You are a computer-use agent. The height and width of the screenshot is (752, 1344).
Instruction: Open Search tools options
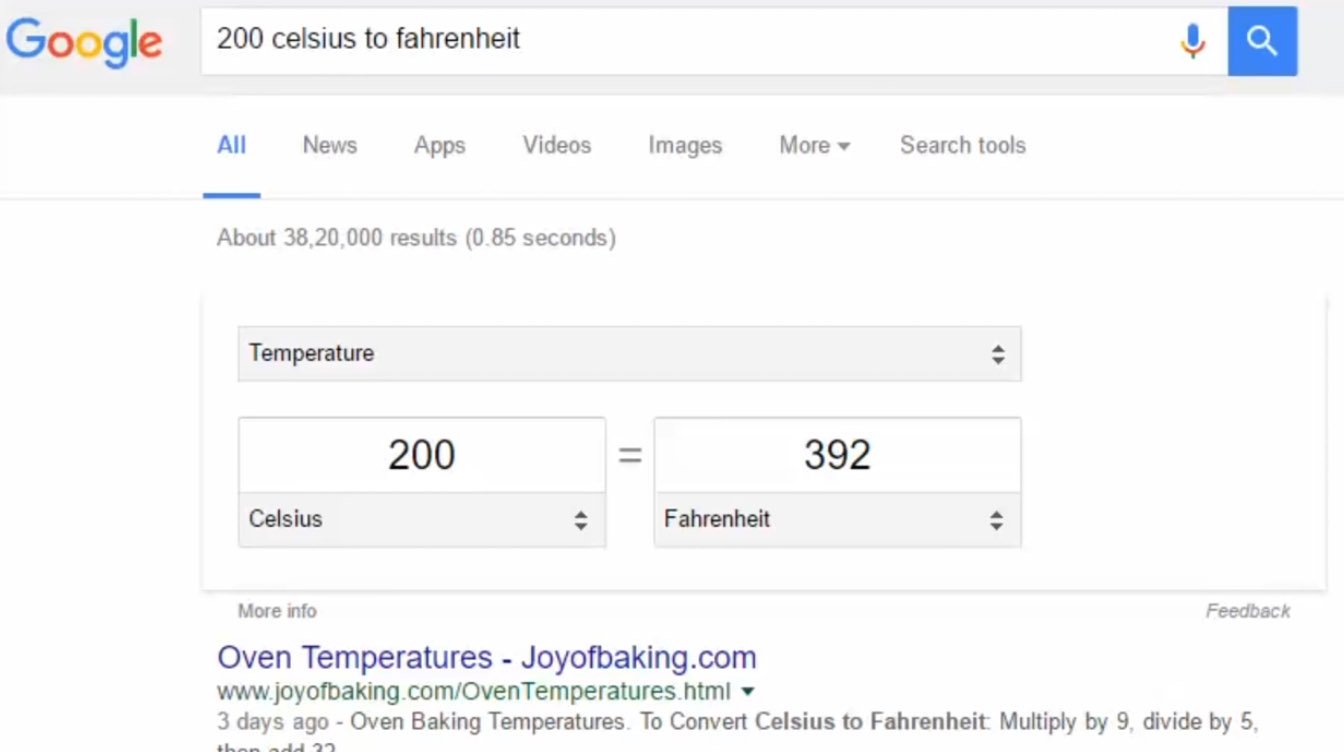click(962, 146)
